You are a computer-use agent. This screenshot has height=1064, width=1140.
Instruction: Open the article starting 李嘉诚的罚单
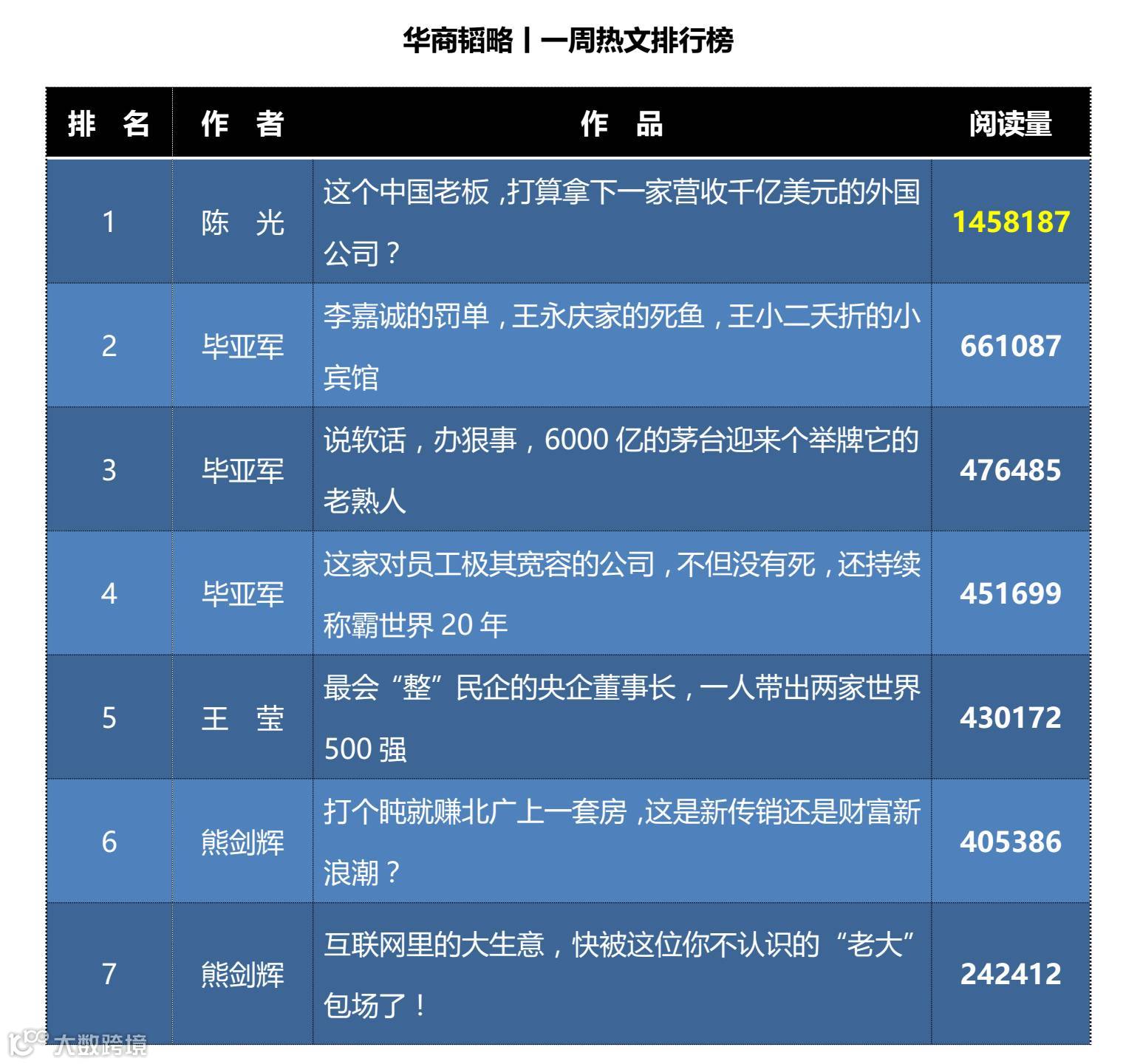pyautogui.click(x=621, y=347)
